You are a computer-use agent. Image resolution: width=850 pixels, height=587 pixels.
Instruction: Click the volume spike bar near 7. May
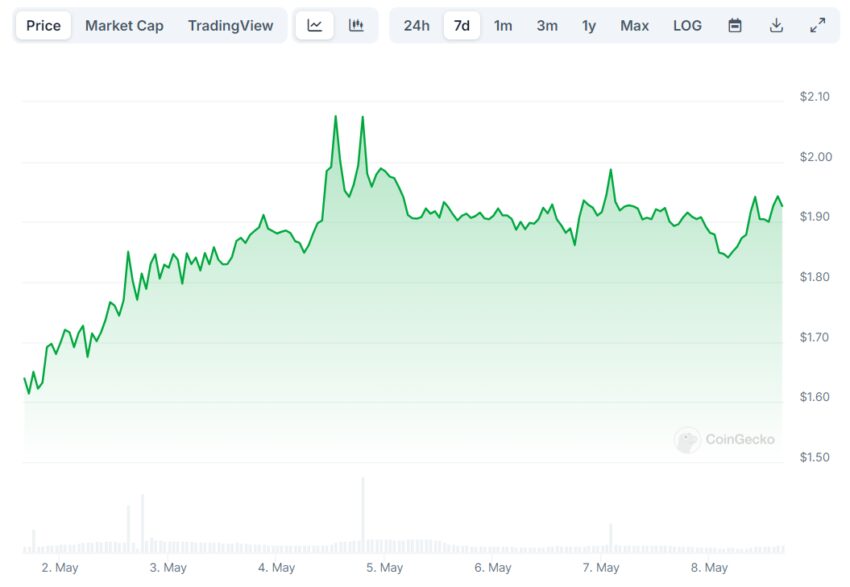point(610,538)
